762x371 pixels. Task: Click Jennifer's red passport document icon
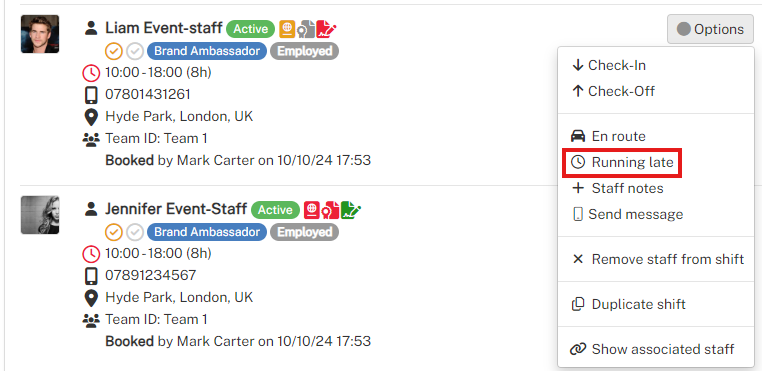click(x=312, y=210)
